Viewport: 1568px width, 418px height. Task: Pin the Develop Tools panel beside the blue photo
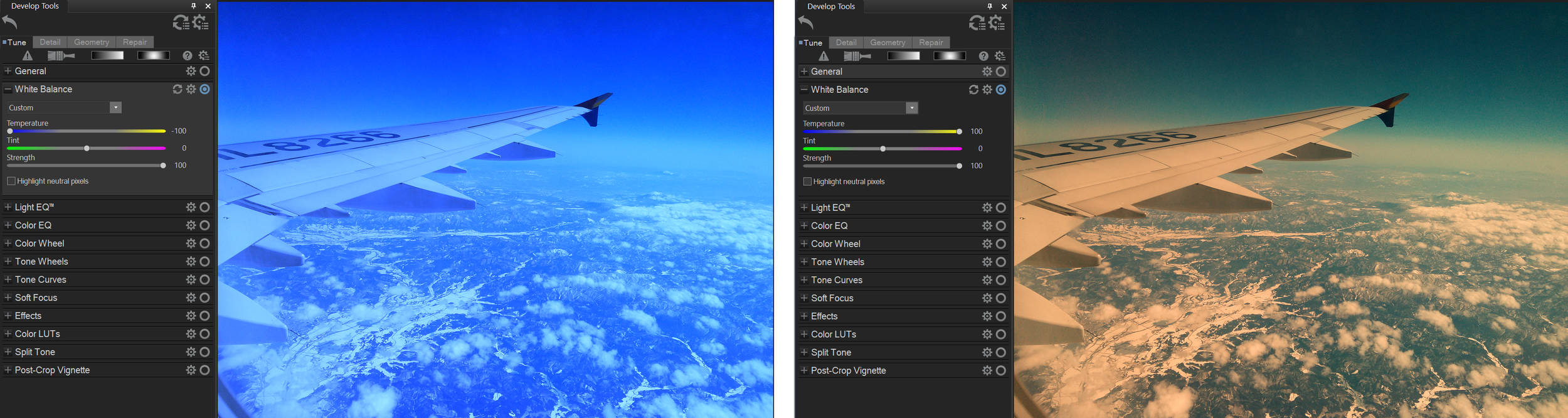[194, 6]
